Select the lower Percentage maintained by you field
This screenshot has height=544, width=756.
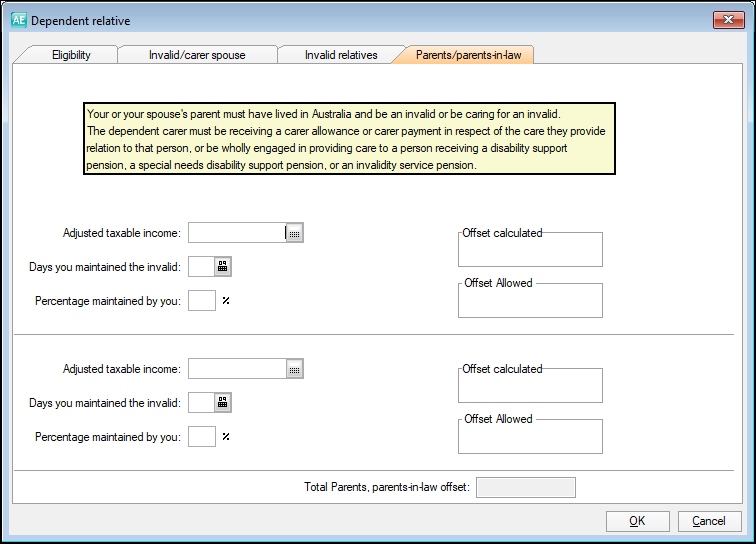click(x=201, y=436)
